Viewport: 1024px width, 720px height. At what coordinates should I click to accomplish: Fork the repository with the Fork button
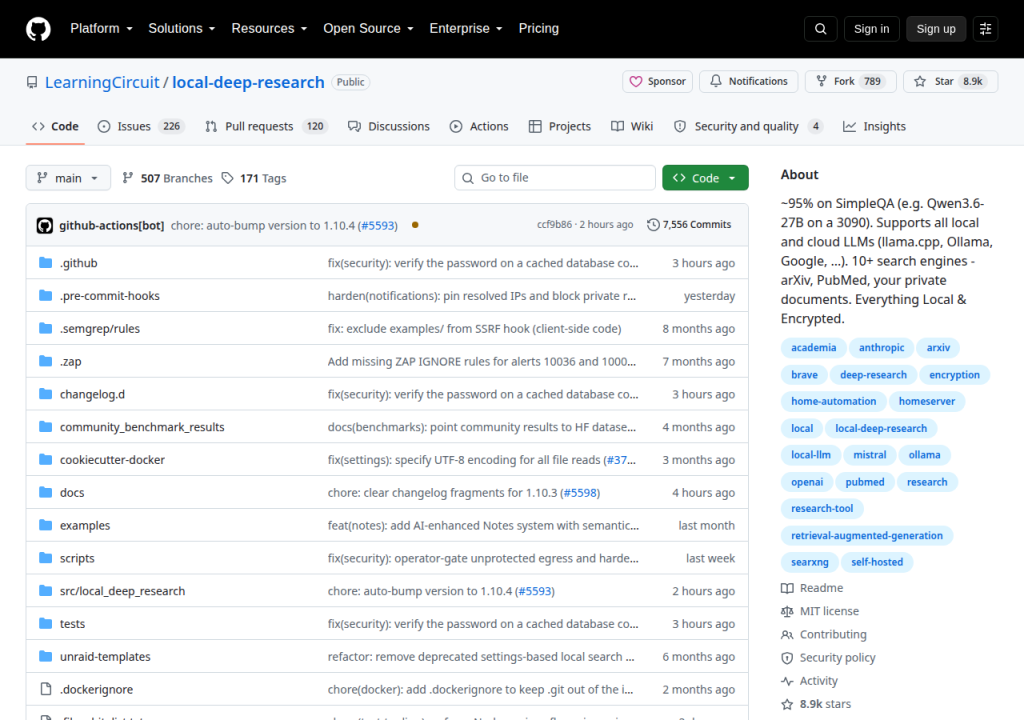coord(850,82)
